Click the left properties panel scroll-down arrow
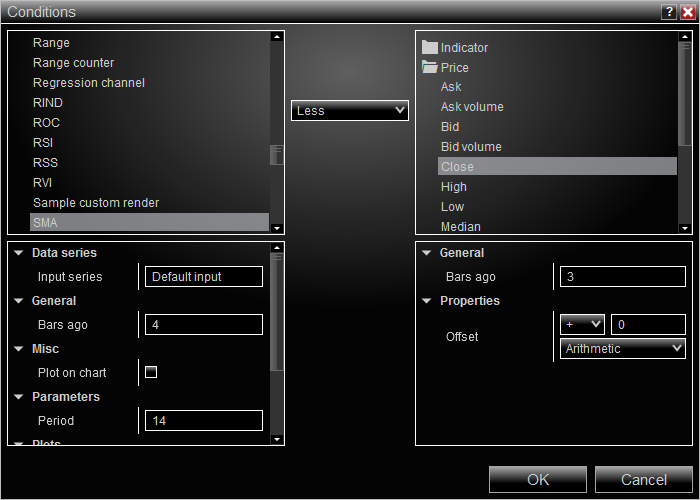This screenshot has width=700, height=500. pyautogui.click(x=277, y=439)
